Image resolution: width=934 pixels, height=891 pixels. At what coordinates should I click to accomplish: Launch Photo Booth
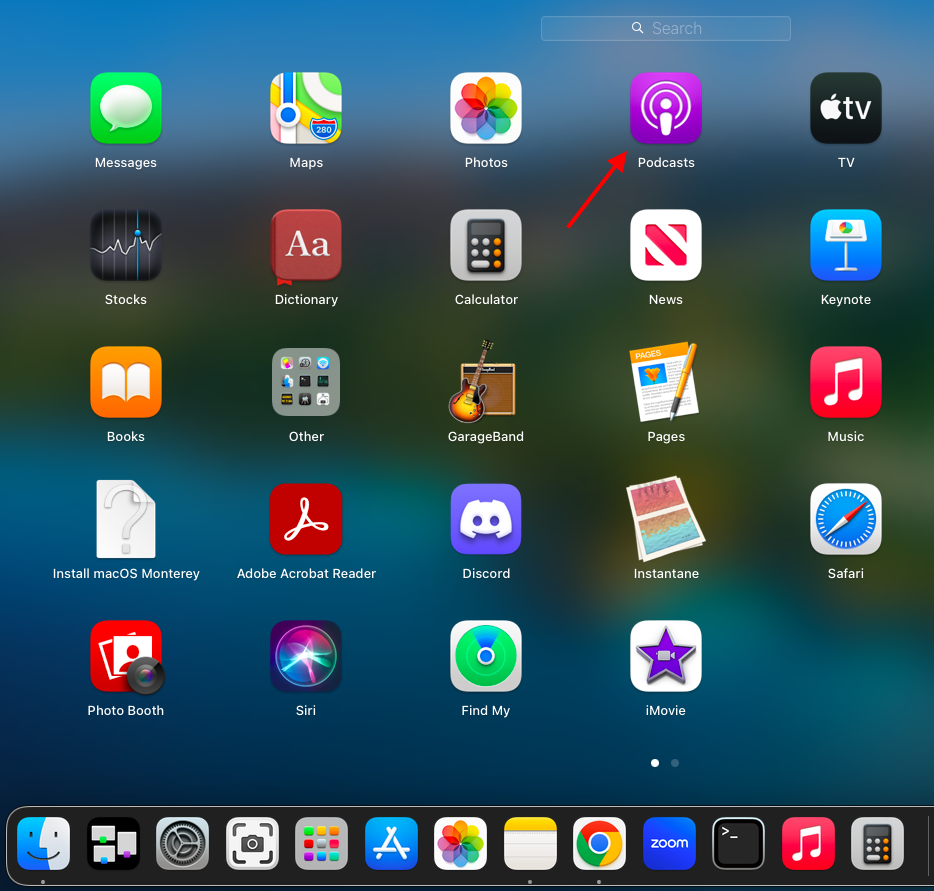[127, 657]
